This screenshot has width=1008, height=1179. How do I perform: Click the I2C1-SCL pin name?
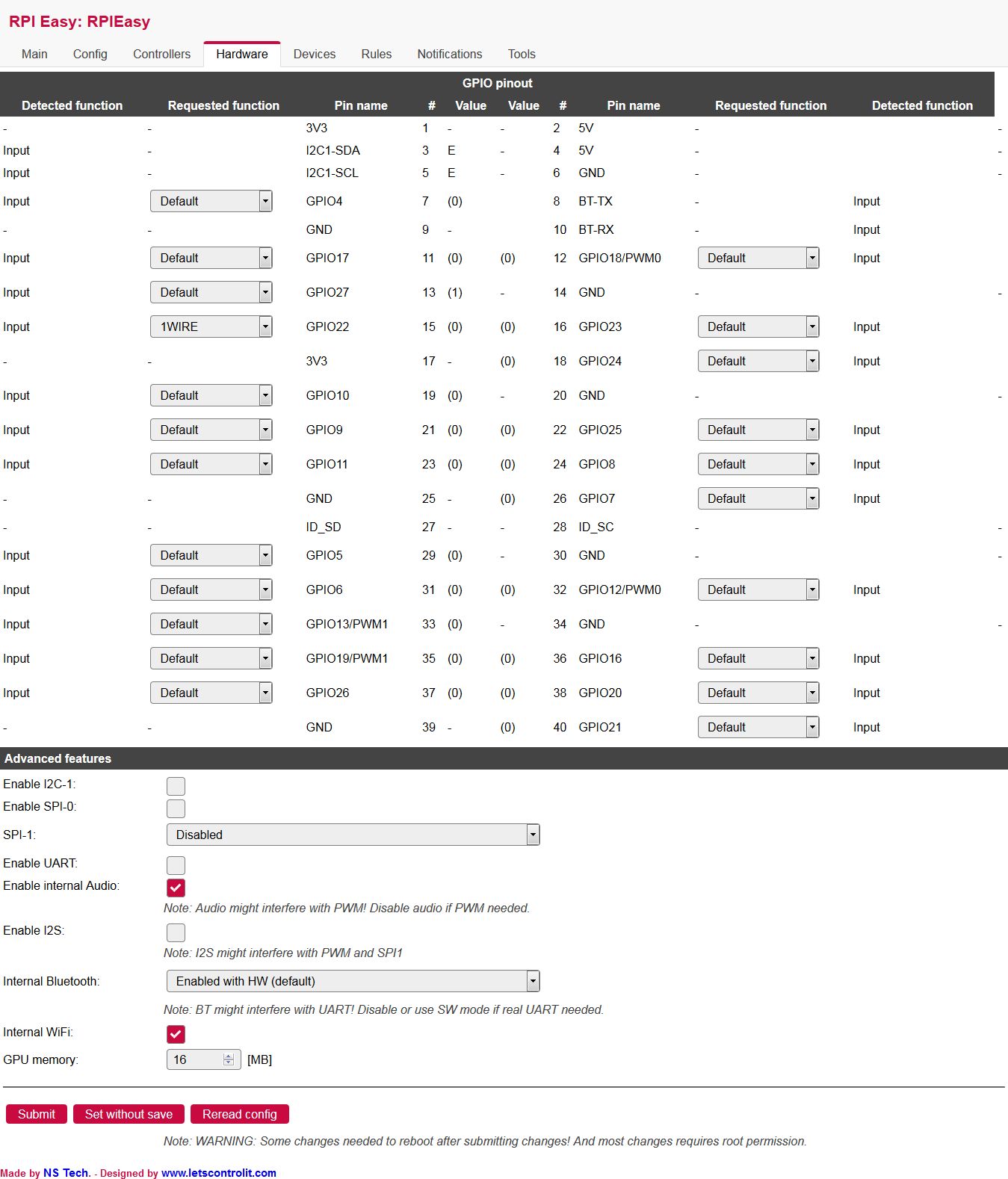333,173
